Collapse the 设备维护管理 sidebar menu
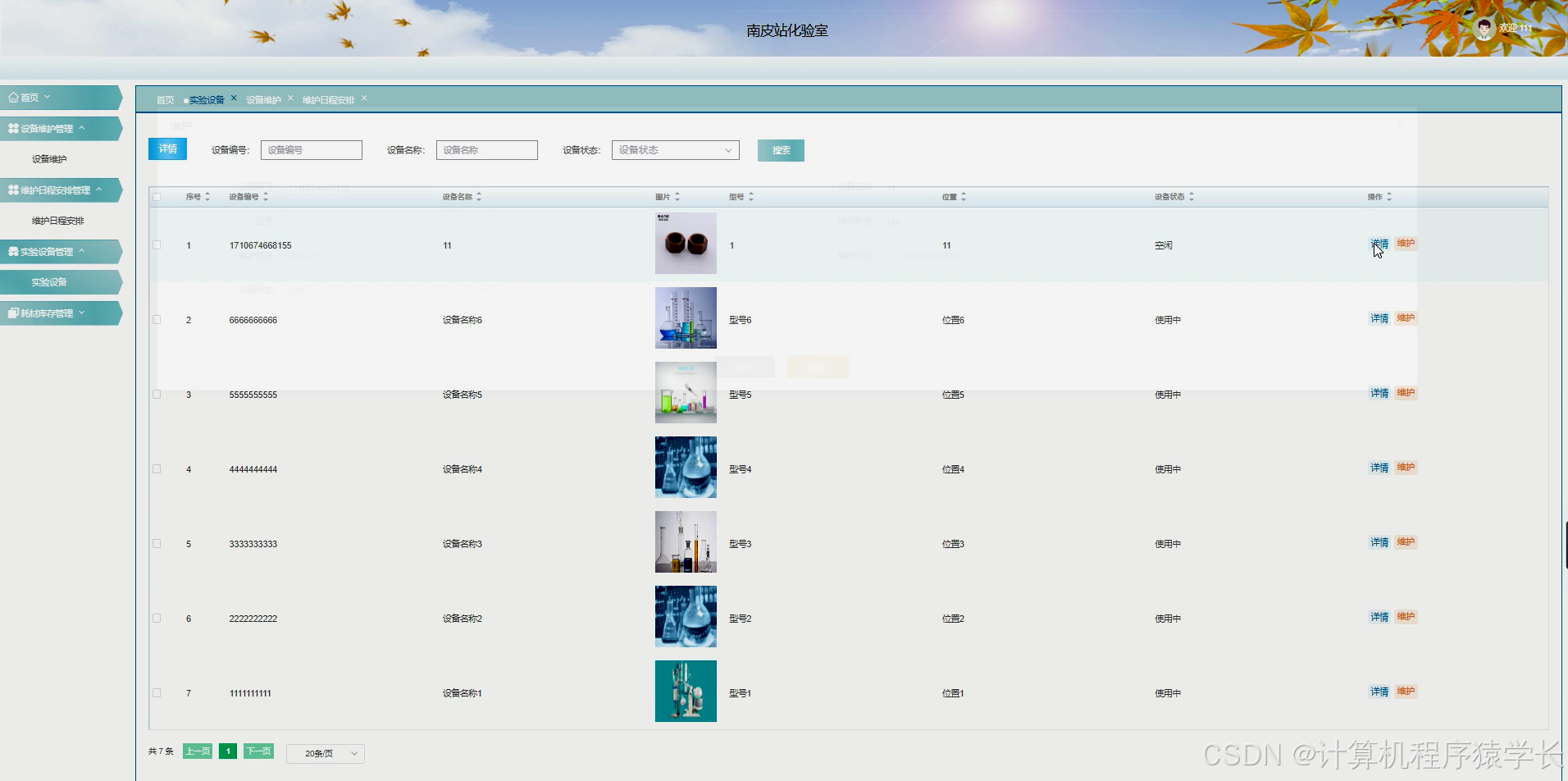The image size is (1568, 781). coord(61,129)
